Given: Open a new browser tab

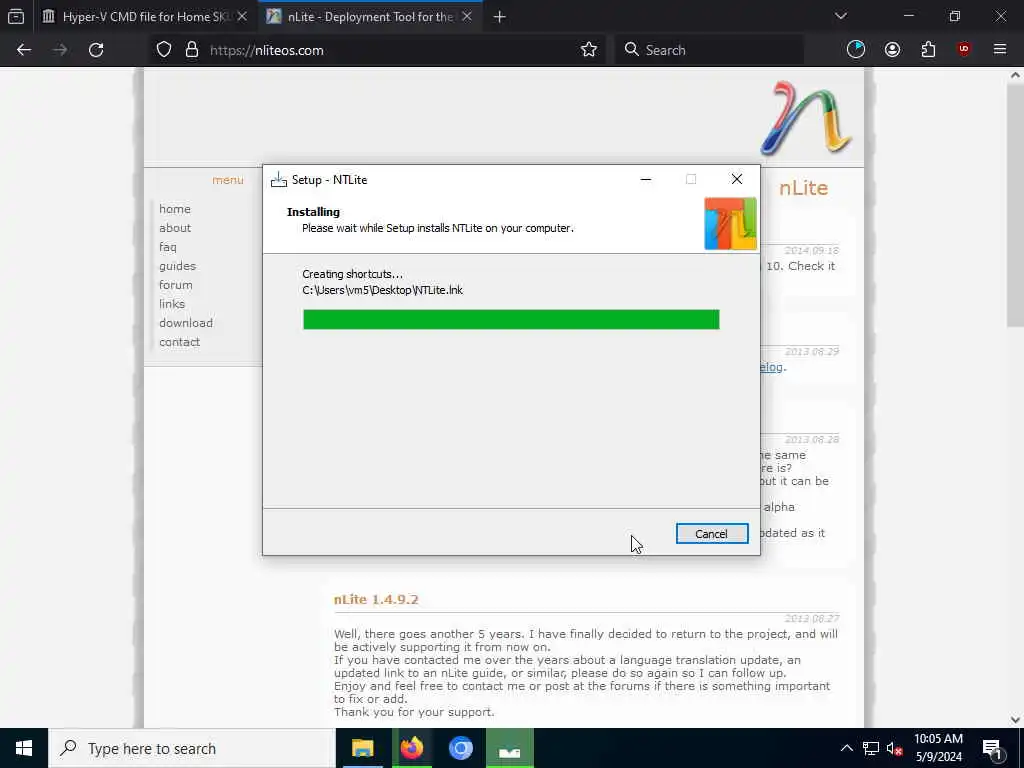Looking at the screenshot, I should click(500, 17).
